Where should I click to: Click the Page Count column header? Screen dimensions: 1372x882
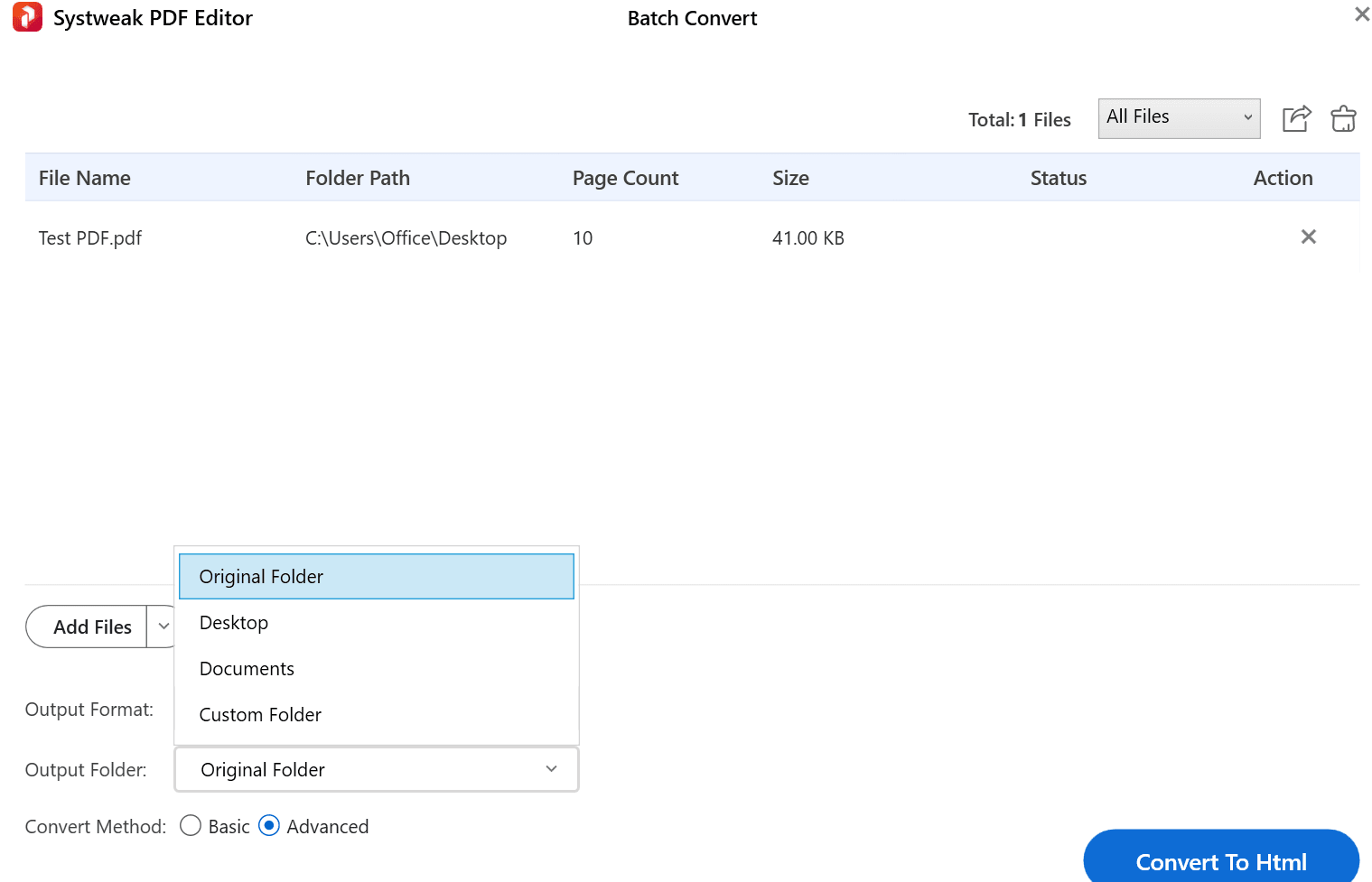[624, 177]
